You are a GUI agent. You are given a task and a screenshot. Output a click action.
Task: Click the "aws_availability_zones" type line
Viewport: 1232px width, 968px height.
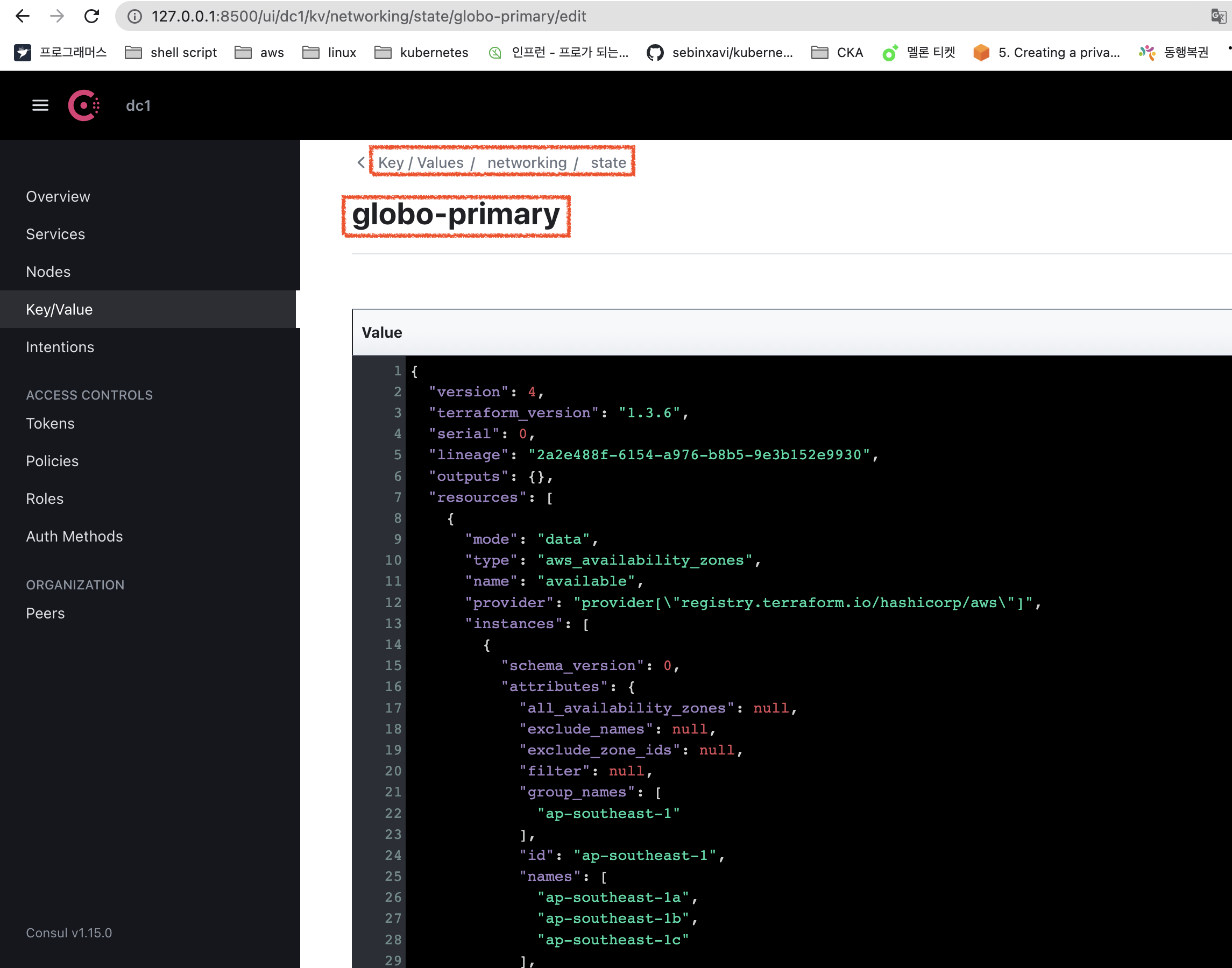click(612, 560)
